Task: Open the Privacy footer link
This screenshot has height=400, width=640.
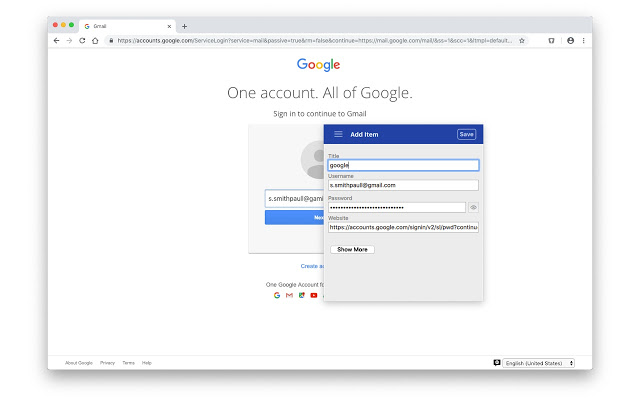Action: [x=107, y=363]
